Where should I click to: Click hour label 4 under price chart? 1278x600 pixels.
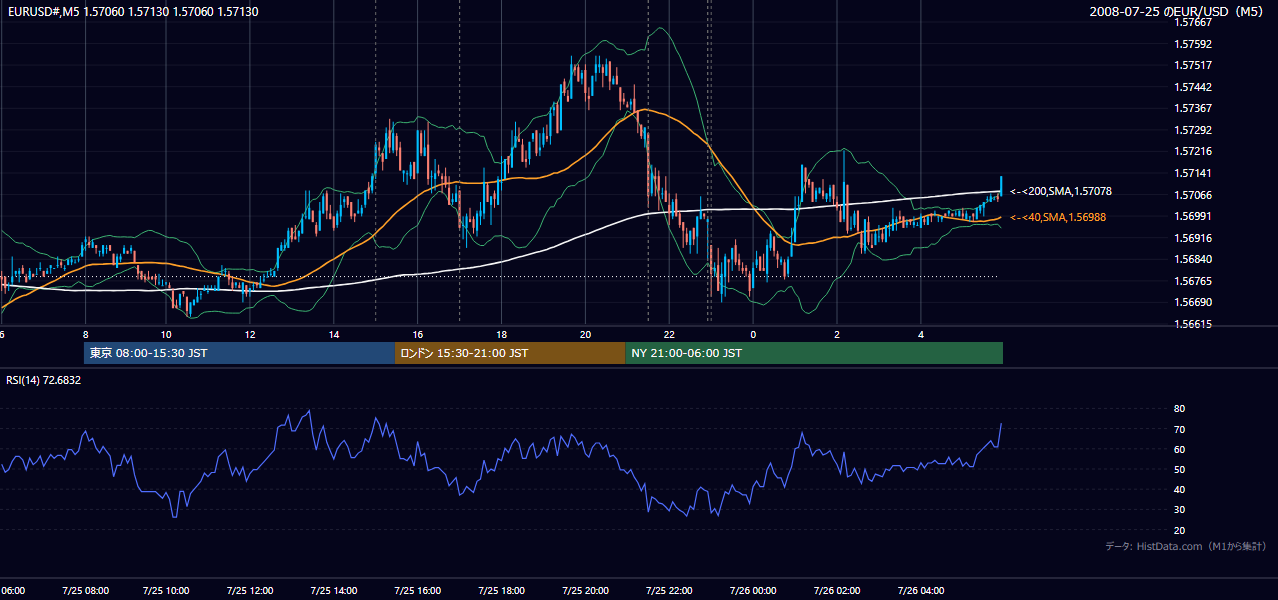(x=921, y=335)
